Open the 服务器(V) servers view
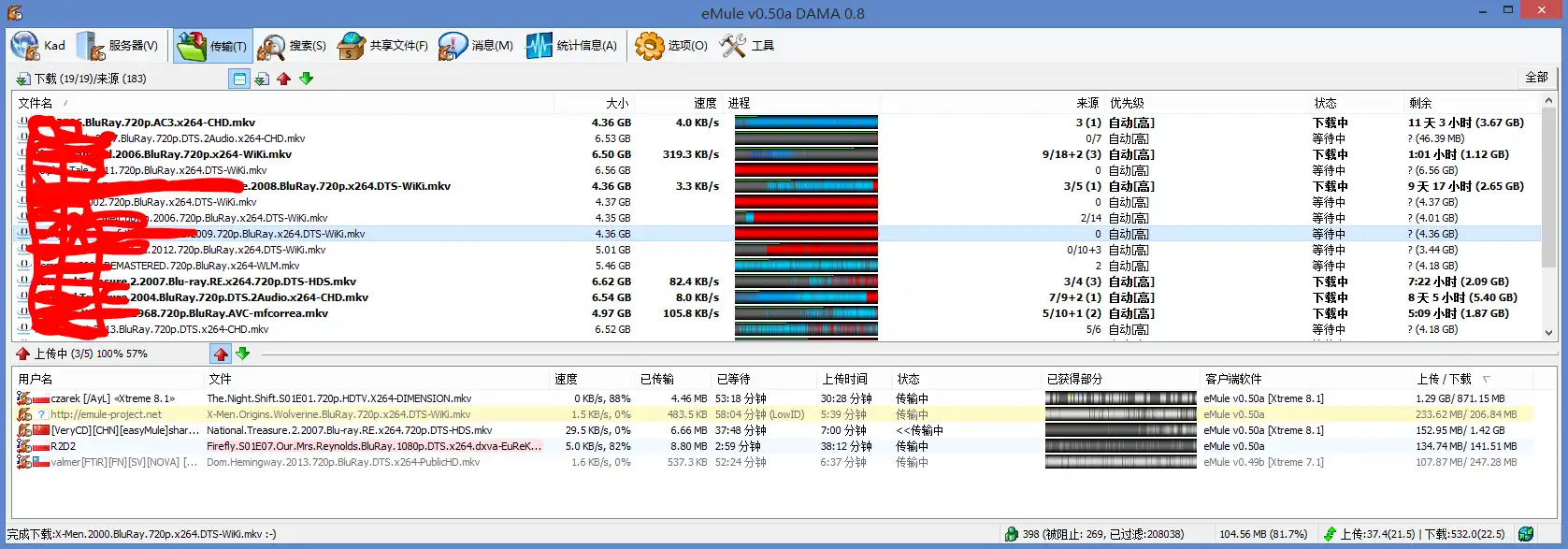This screenshot has height=549, width=1568. point(119,45)
